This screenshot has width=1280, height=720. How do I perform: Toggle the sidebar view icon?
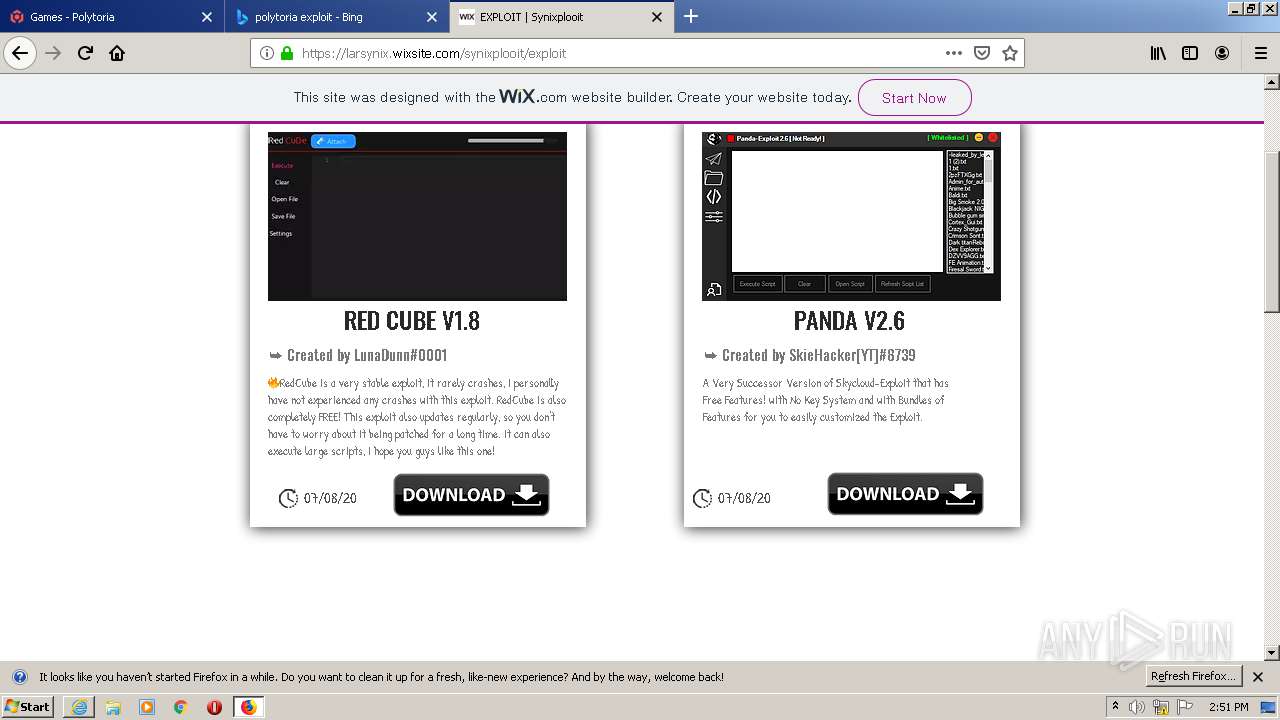(1190, 53)
